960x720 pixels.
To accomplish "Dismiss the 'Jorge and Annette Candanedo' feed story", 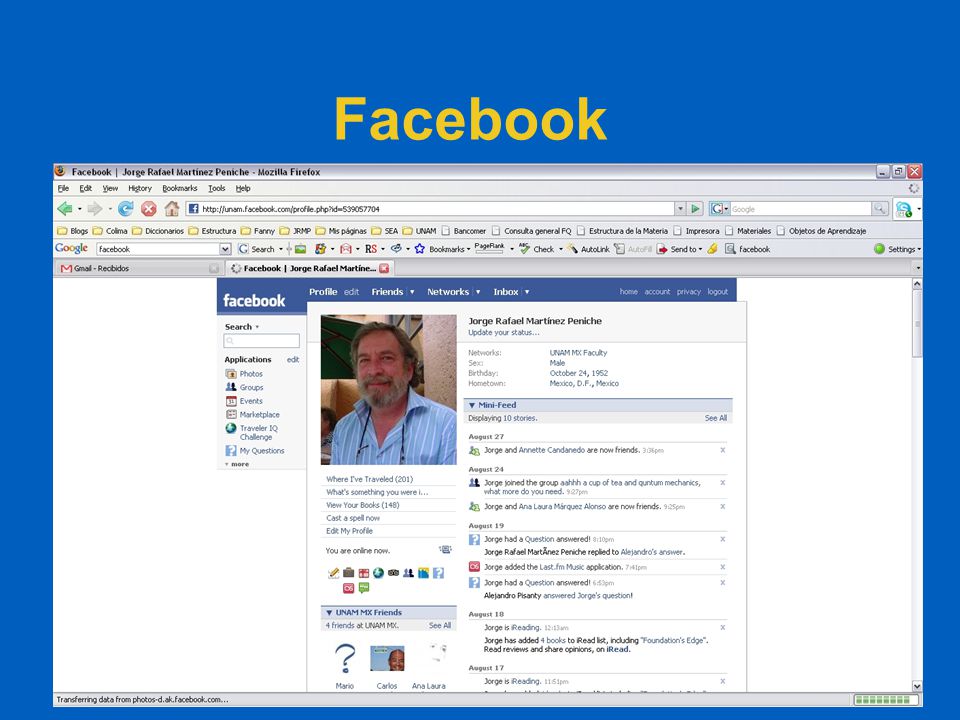I will pyautogui.click(x=722, y=450).
